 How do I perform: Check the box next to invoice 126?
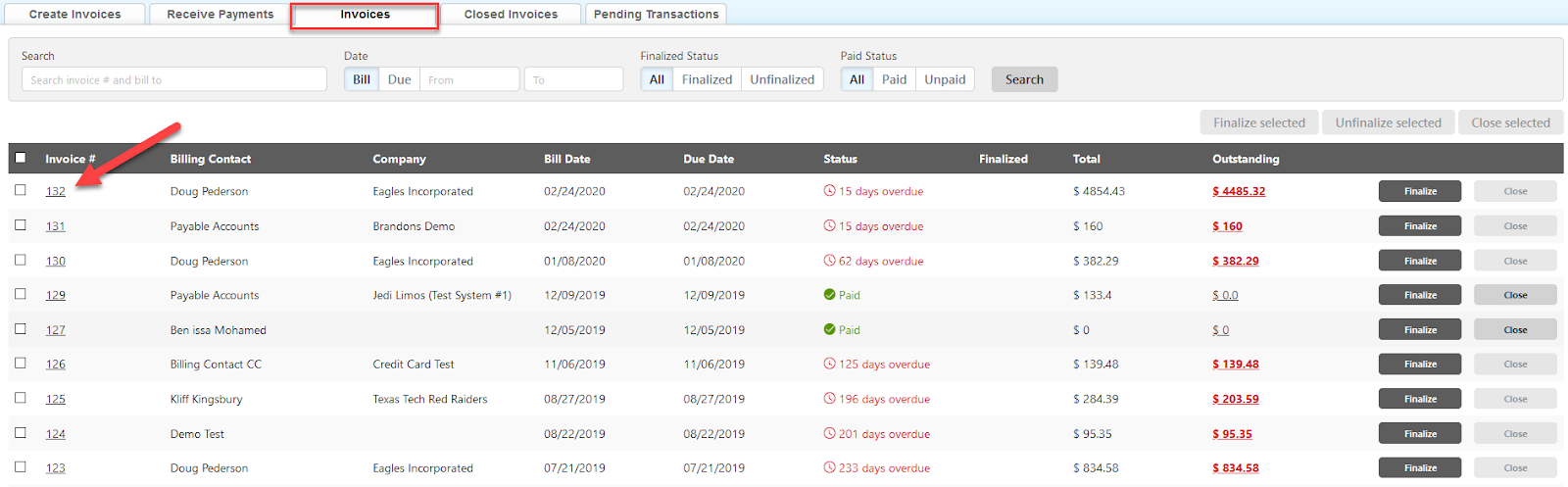[x=21, y=364]
